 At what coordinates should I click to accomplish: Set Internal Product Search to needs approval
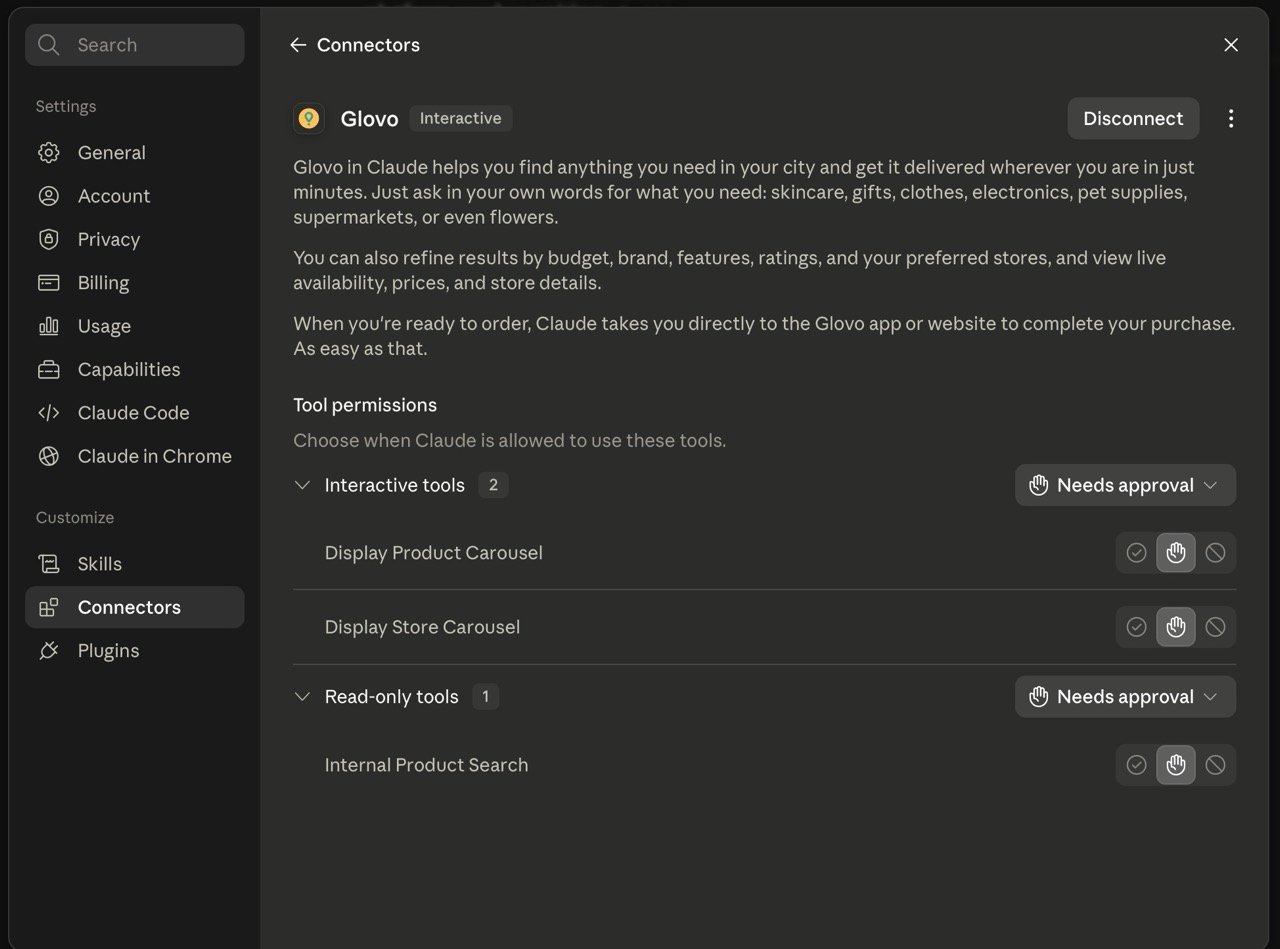(1176, 765)
